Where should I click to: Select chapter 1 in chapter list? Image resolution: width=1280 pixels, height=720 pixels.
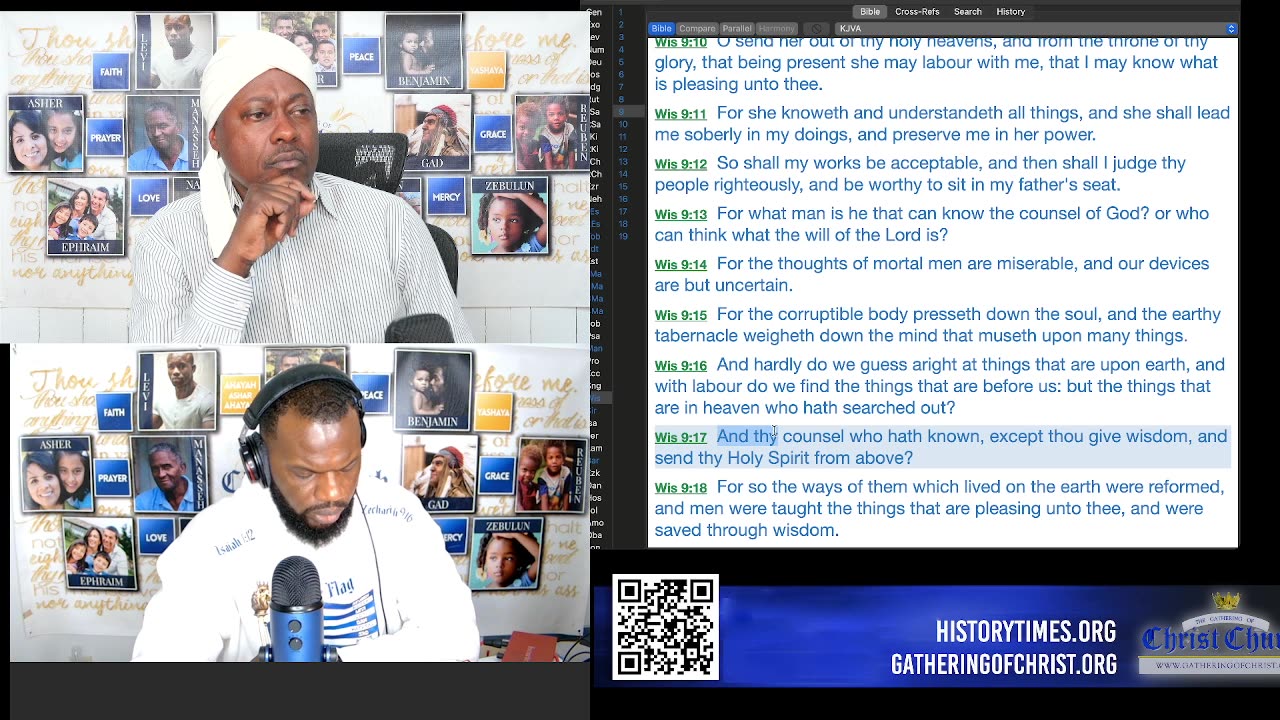(621, 13)
